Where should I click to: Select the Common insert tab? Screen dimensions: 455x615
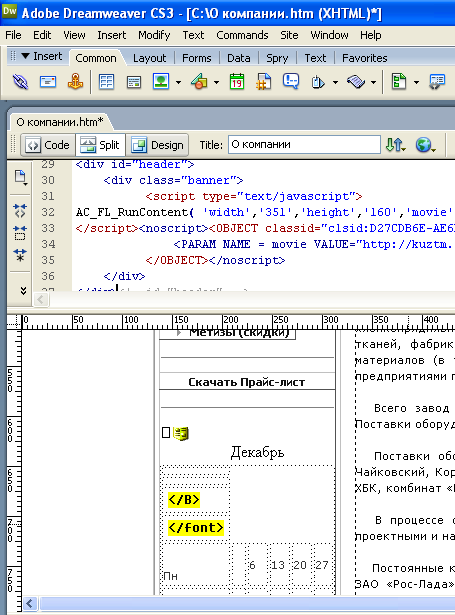coord(96,58)
